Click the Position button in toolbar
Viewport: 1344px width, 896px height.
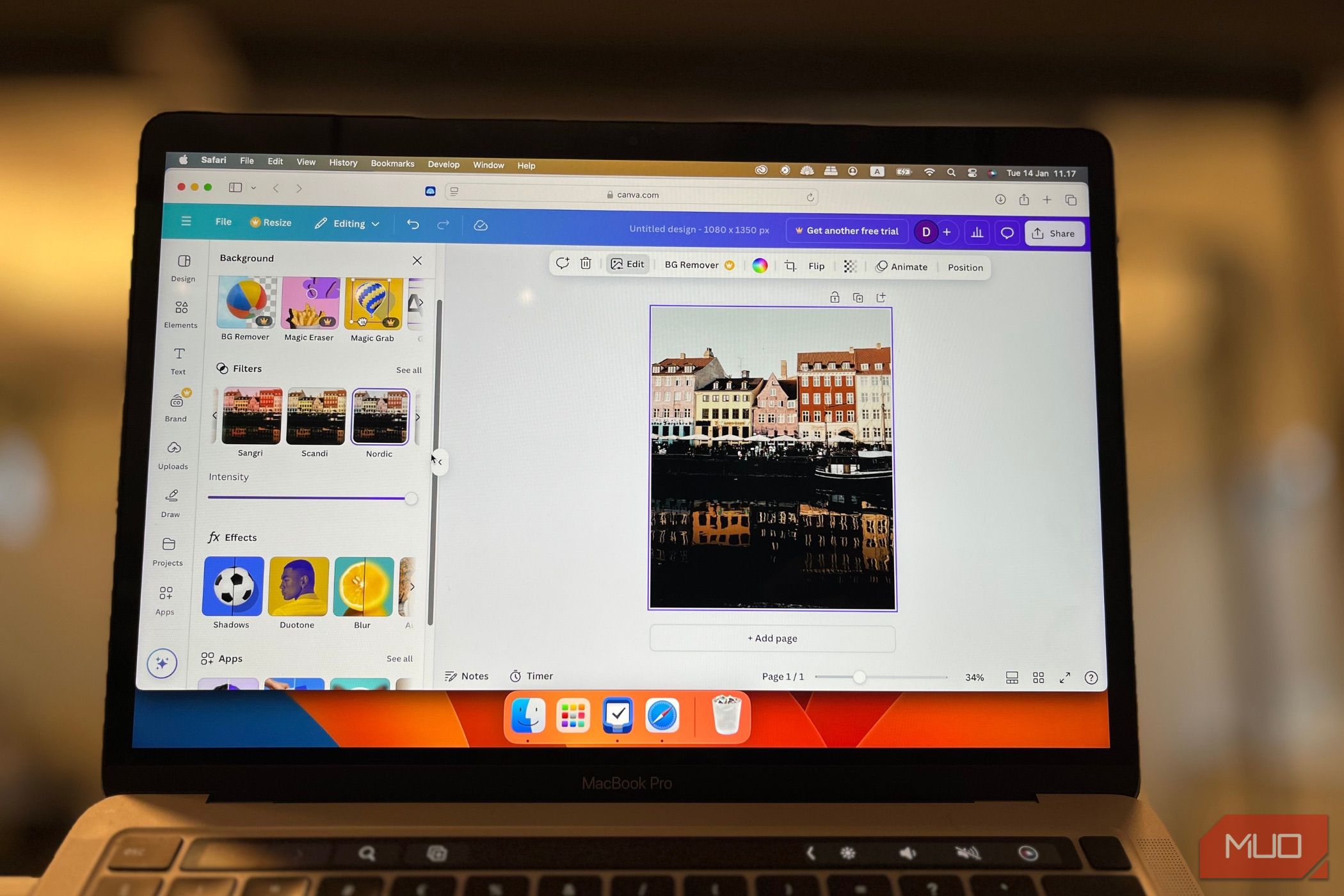tap(963, 267)
